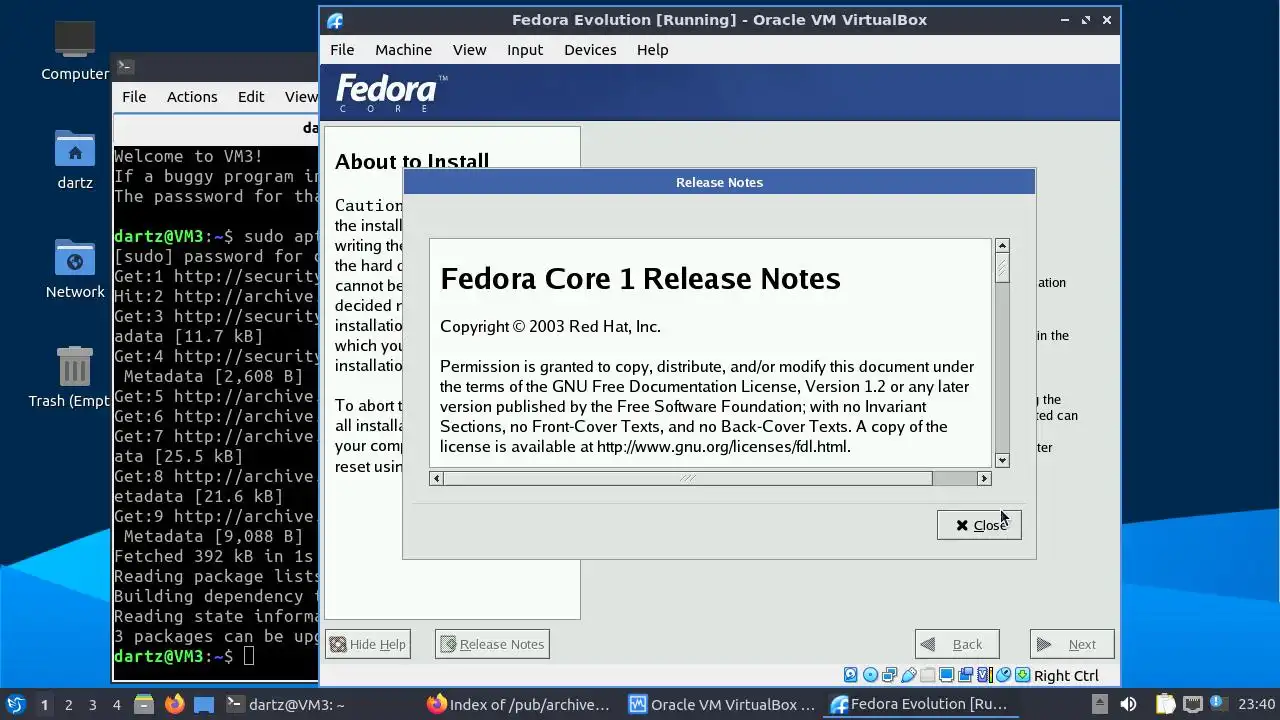Click the wired network tray icon
This screenshot has width=1280, height=720.
(x=1193, y=704)
